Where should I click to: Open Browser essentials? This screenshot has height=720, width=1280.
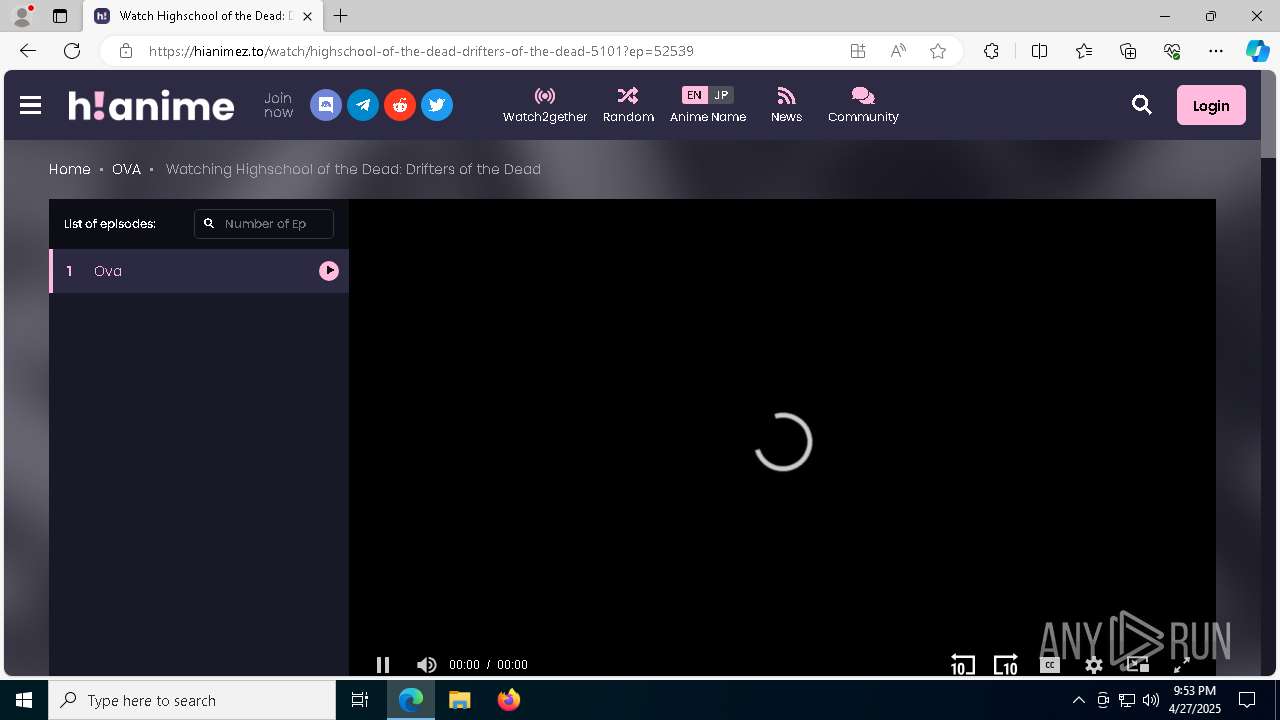[x=1172, y=51]
